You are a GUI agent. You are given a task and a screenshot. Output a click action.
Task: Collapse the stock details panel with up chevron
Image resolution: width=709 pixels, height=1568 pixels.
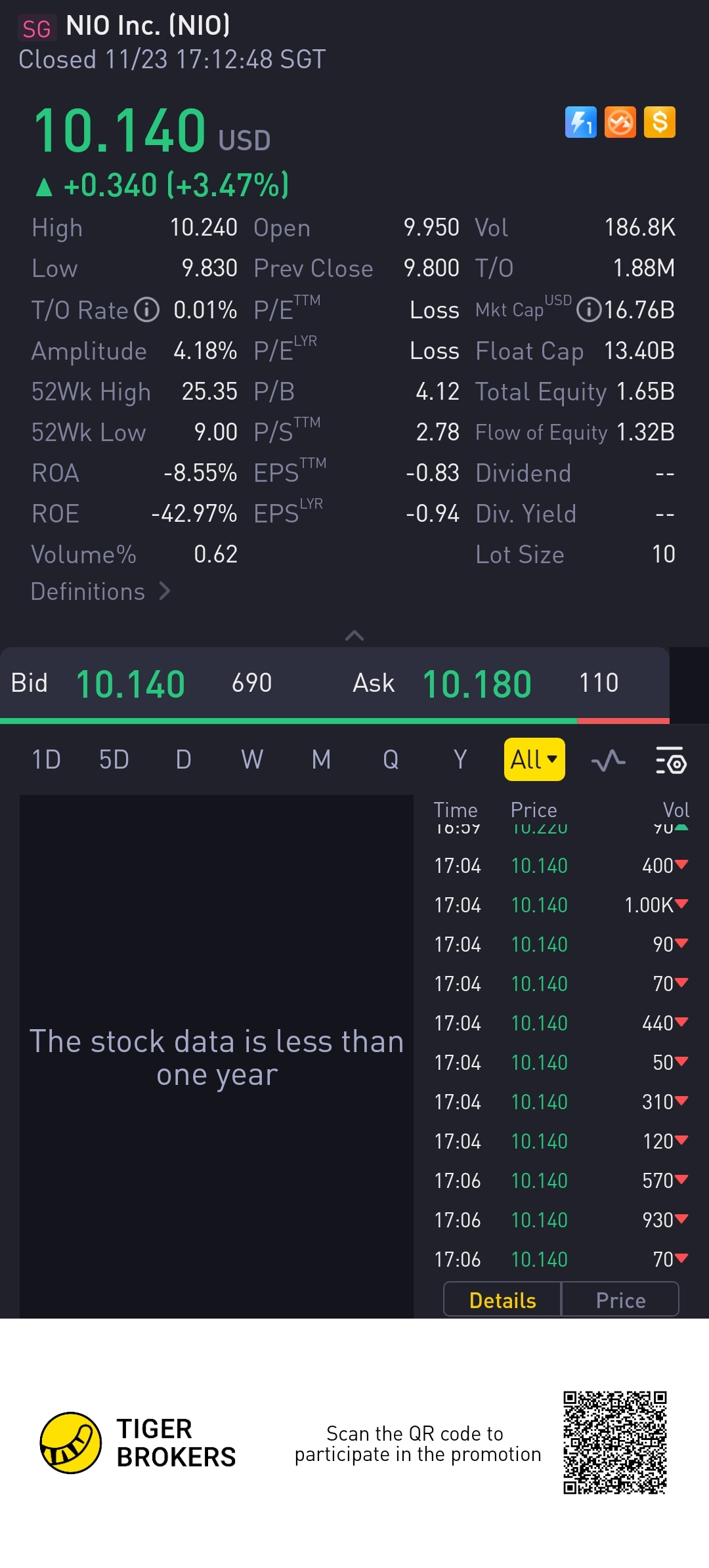354,635
